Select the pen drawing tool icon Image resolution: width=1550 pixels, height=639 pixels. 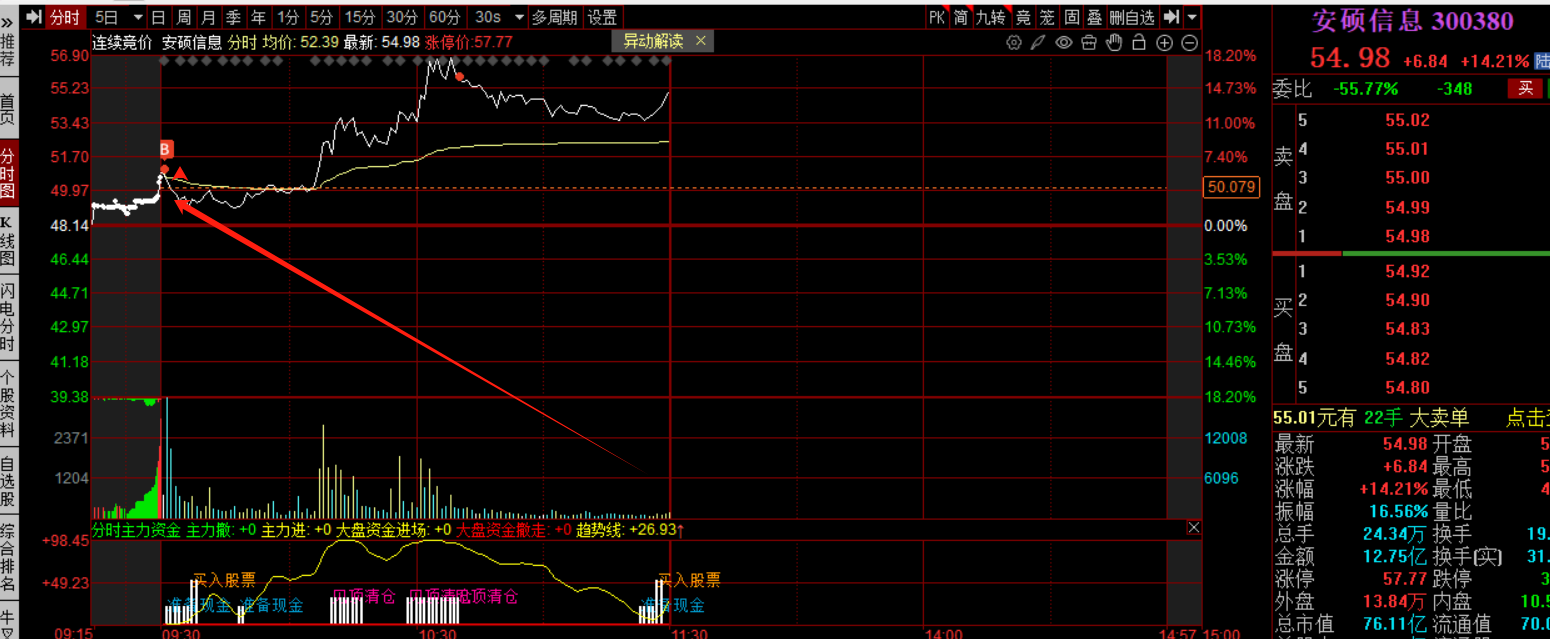(1039, 42)
